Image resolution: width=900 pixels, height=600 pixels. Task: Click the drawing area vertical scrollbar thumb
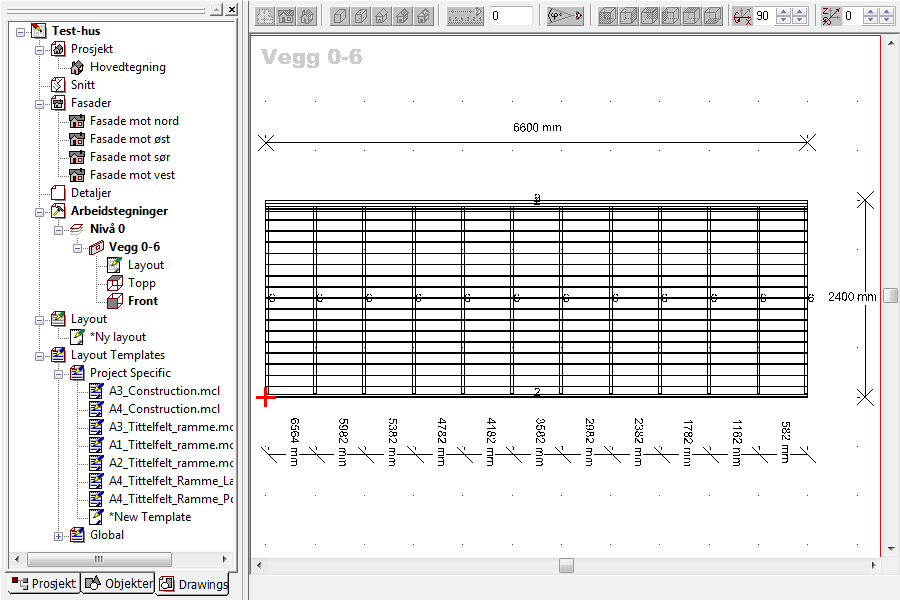click(x=890, y=295)
